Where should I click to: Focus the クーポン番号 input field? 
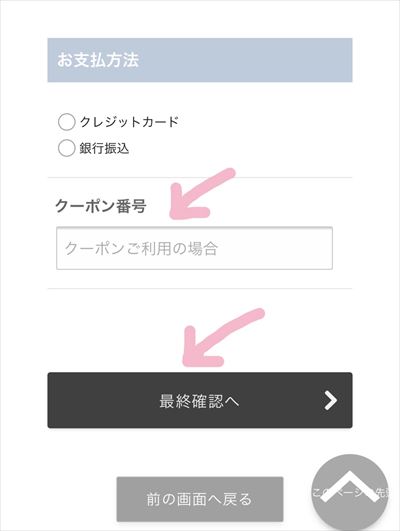(x=194, y=248)
